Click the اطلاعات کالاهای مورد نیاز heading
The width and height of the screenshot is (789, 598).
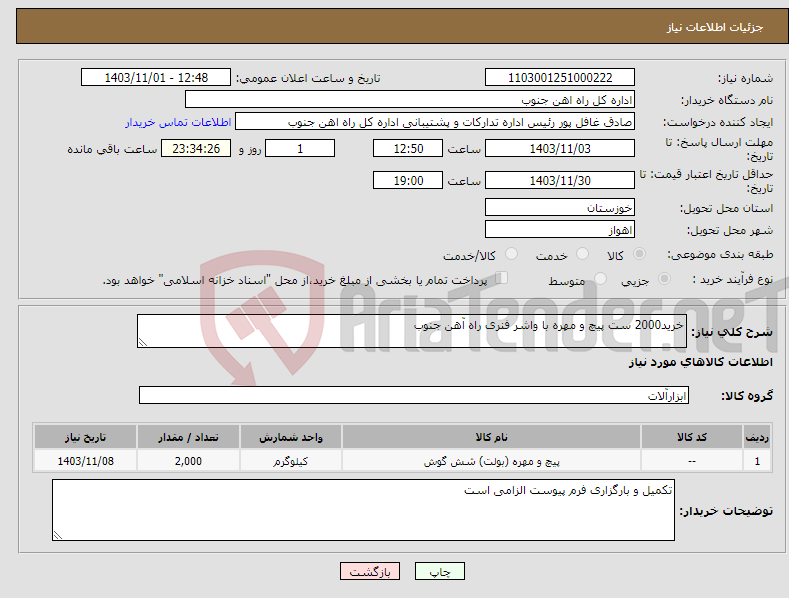tap(700, 362)
